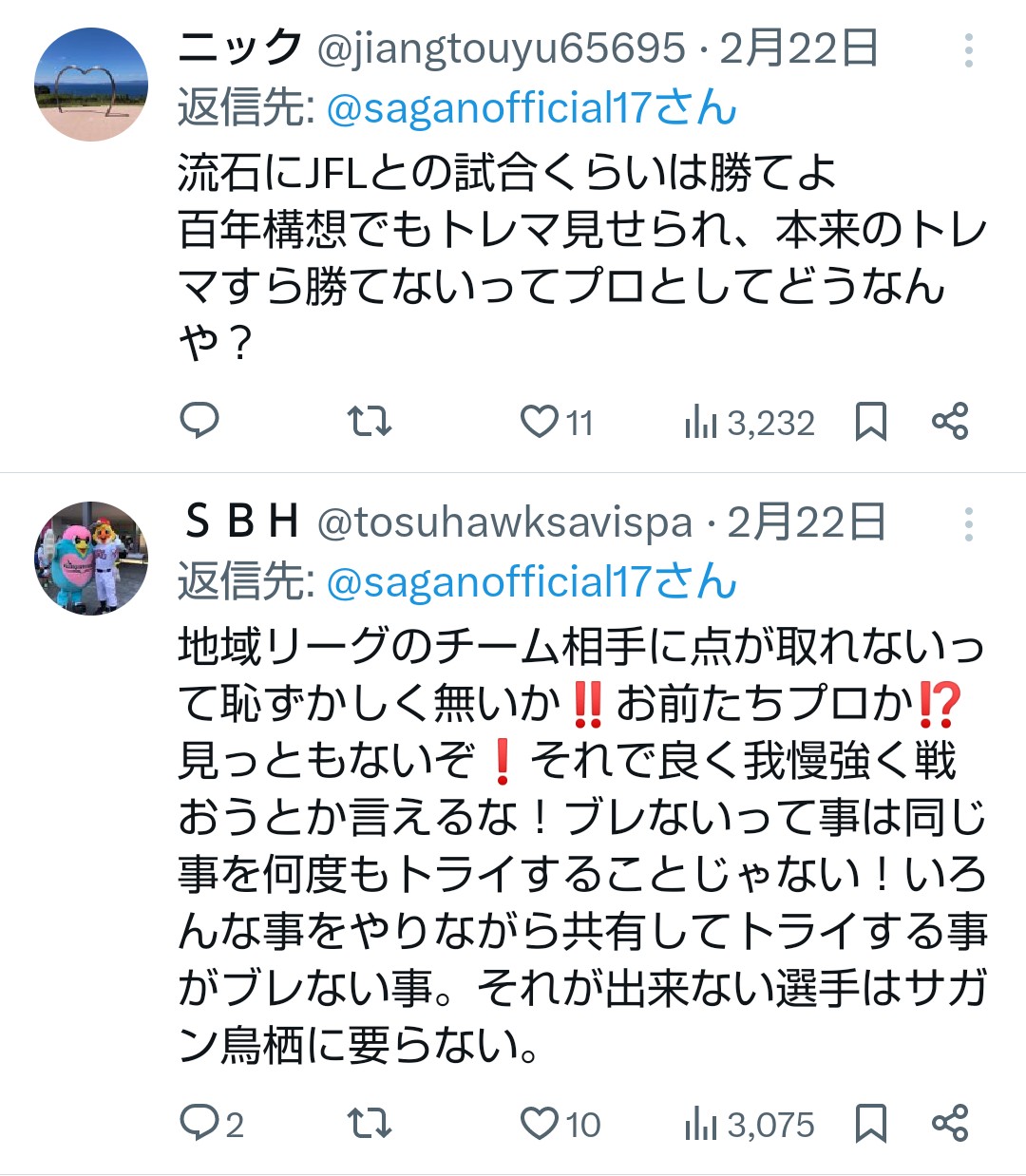Reply to ニック's tweet

tap(199, 421)
